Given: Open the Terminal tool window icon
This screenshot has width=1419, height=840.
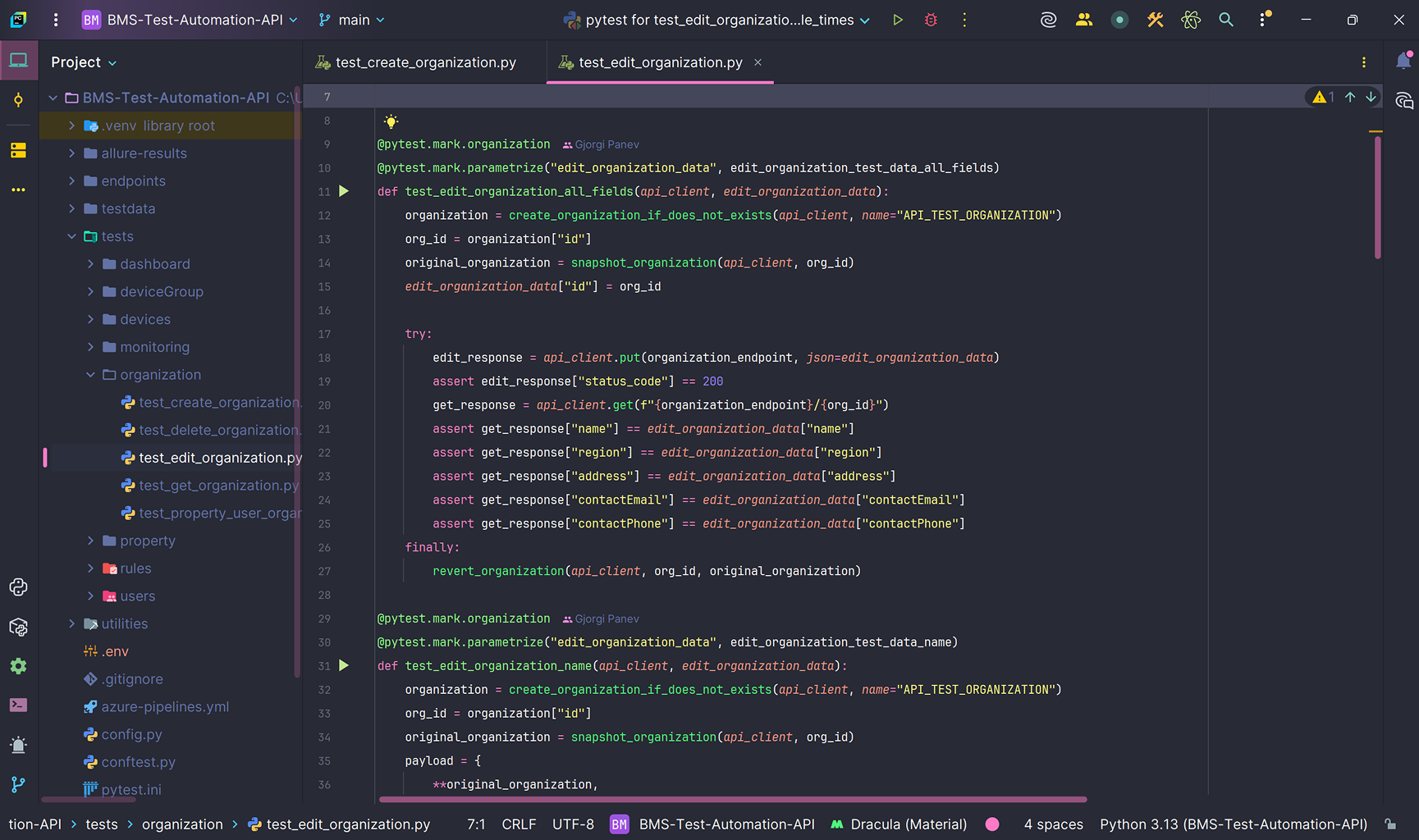Looking at the screenshot, I should 18,705.
